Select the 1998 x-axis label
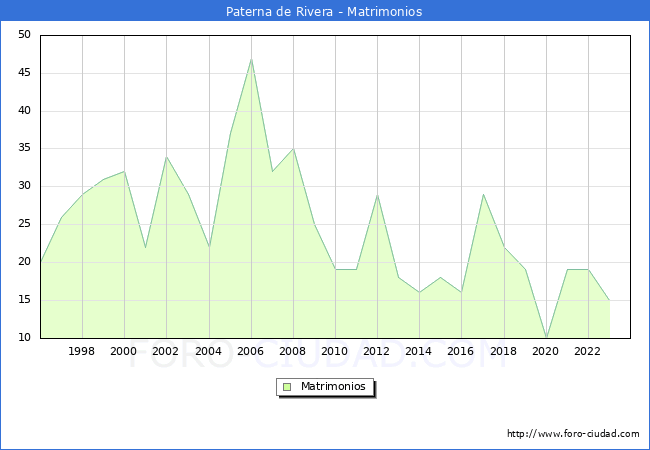 (82, 352)
